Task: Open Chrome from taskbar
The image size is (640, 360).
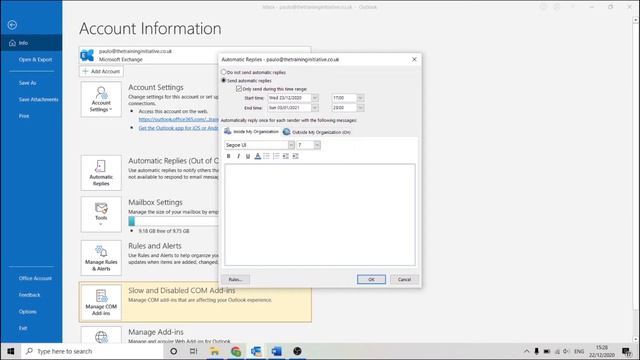Action: tap(236, 351)
